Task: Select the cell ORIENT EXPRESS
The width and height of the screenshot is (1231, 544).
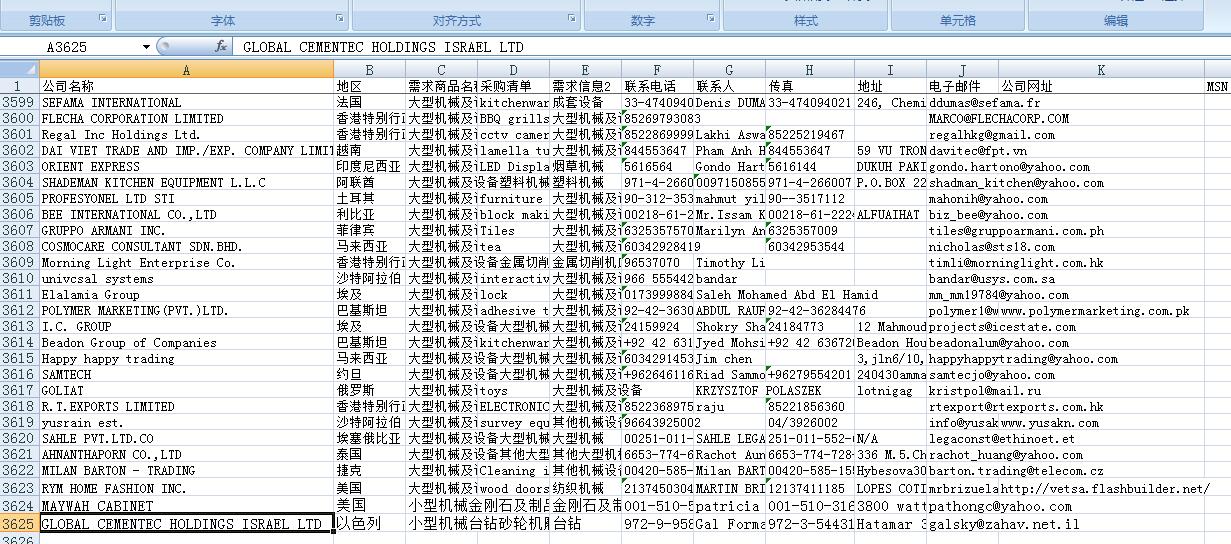Action: [186, 166]
